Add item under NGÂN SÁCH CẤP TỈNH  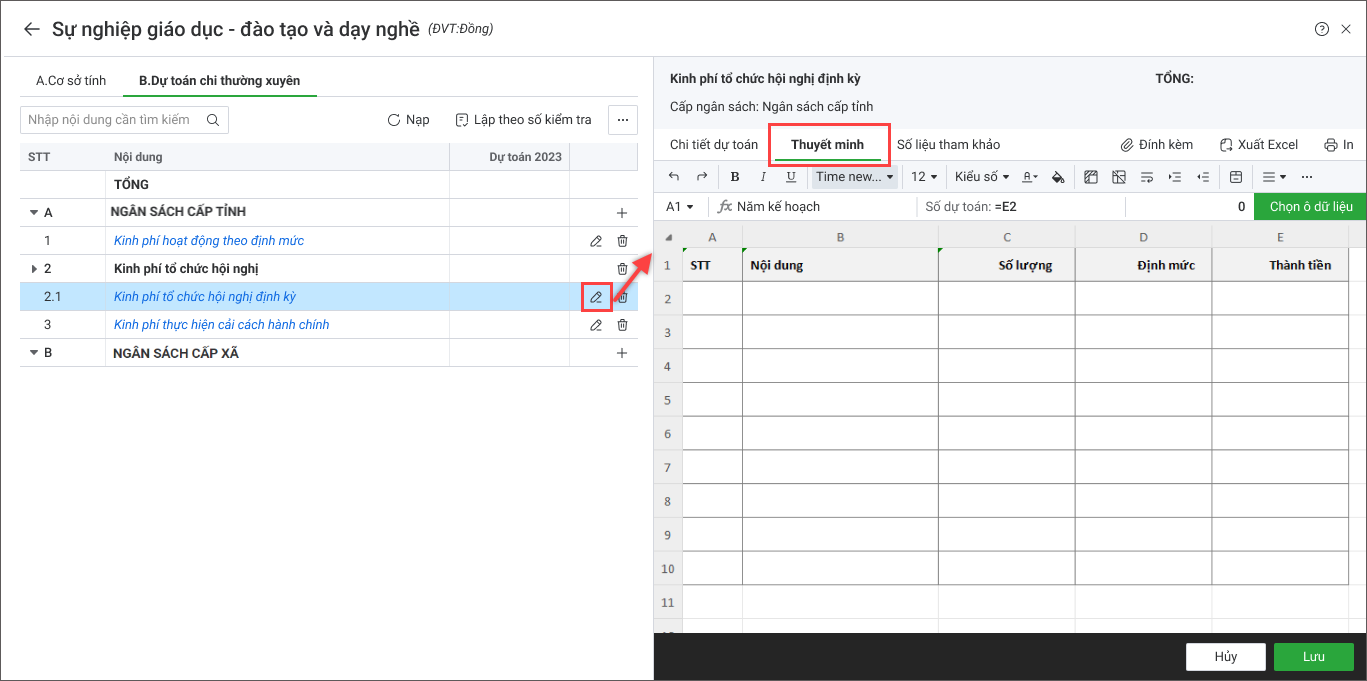pos(622,213)
